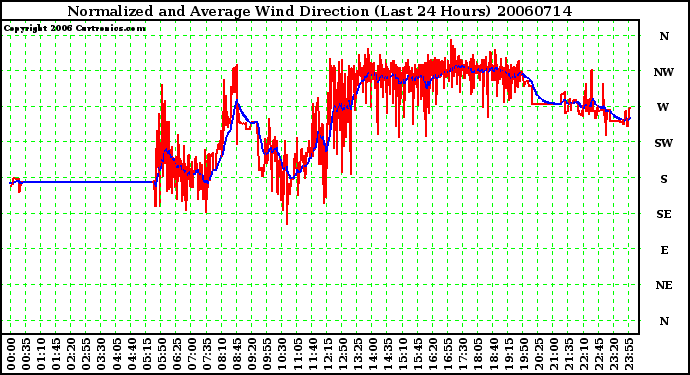This screenshot has height=375, width=690.
Task: Click the '03:30' time label
Action: (102, 354)
